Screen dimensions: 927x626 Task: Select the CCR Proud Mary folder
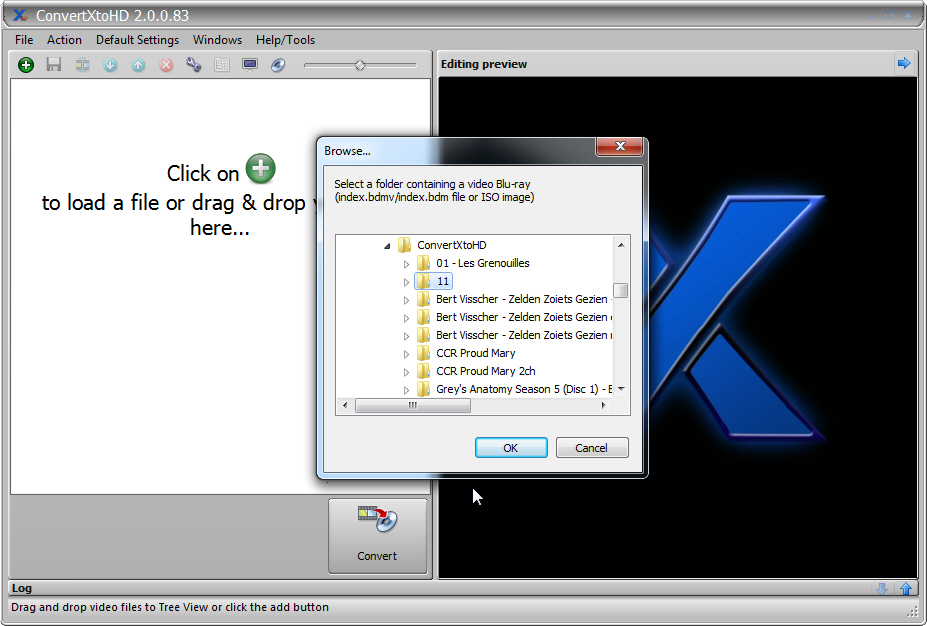[475, 353]
